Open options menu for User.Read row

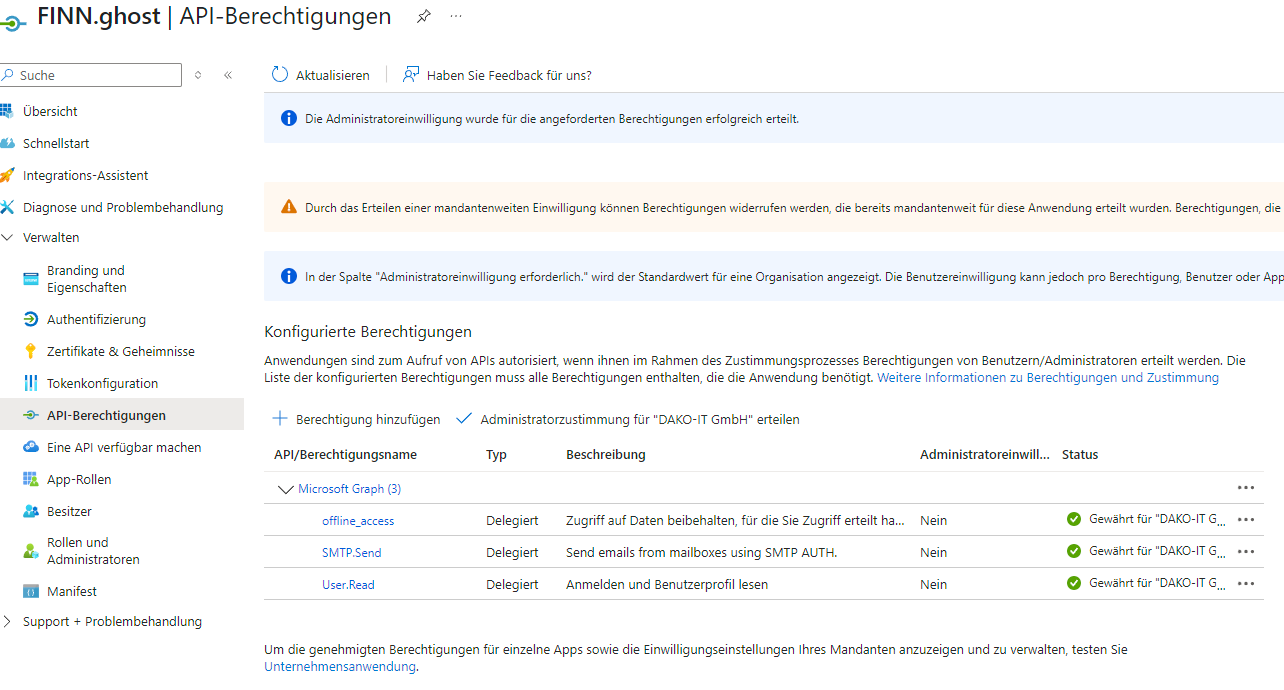(x=1246, y=584)
